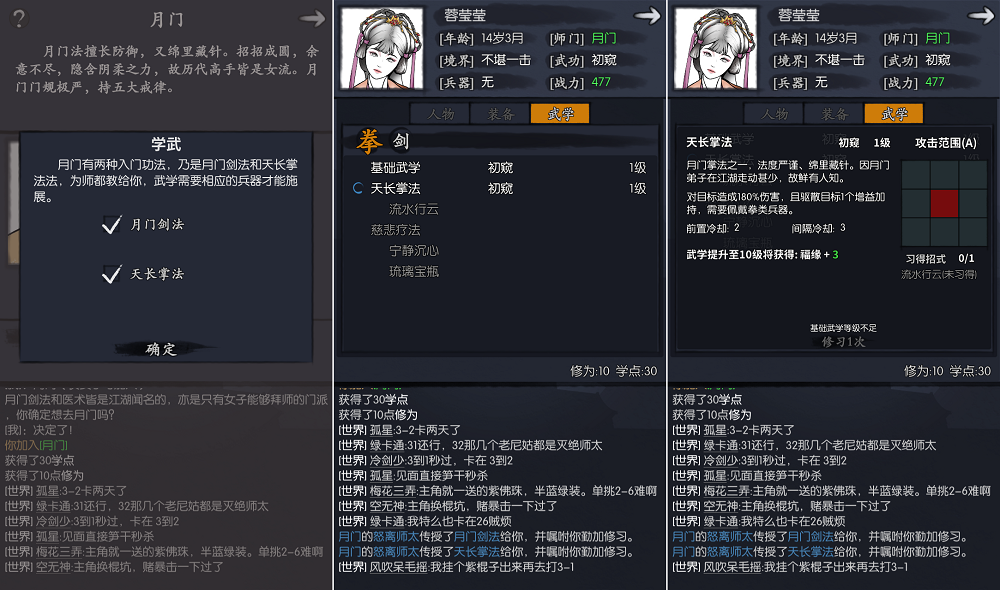Click the arrow icon in right character panel
This screenshot has height=590, width=1000.
980,15
